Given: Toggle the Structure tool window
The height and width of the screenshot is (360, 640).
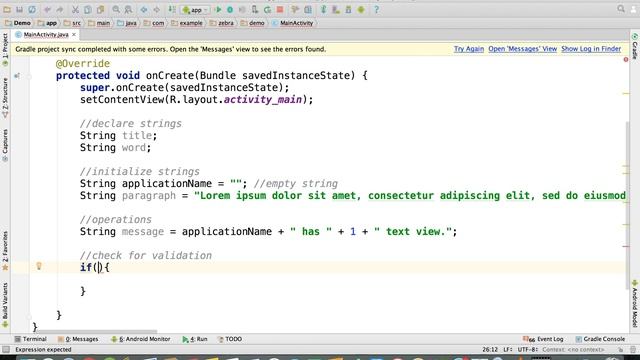Looking at the screenshot, I should [5, 98].
